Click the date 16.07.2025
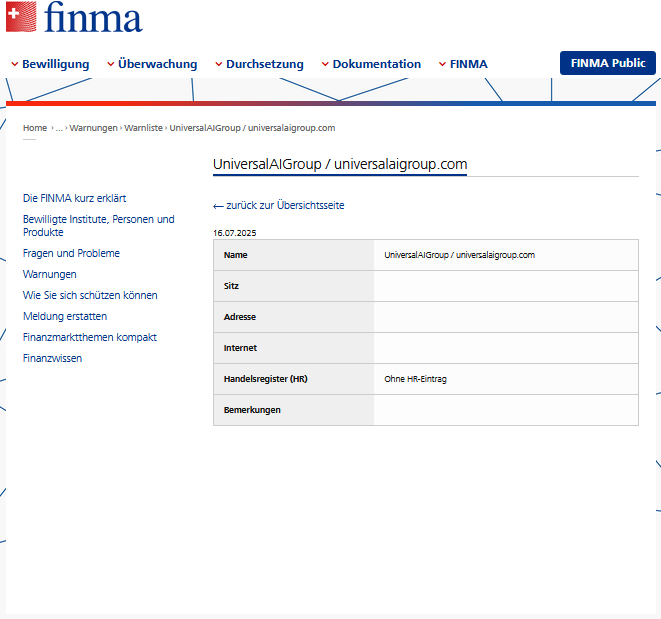This screenshot has width=661, height=619. tap(234, 233)
